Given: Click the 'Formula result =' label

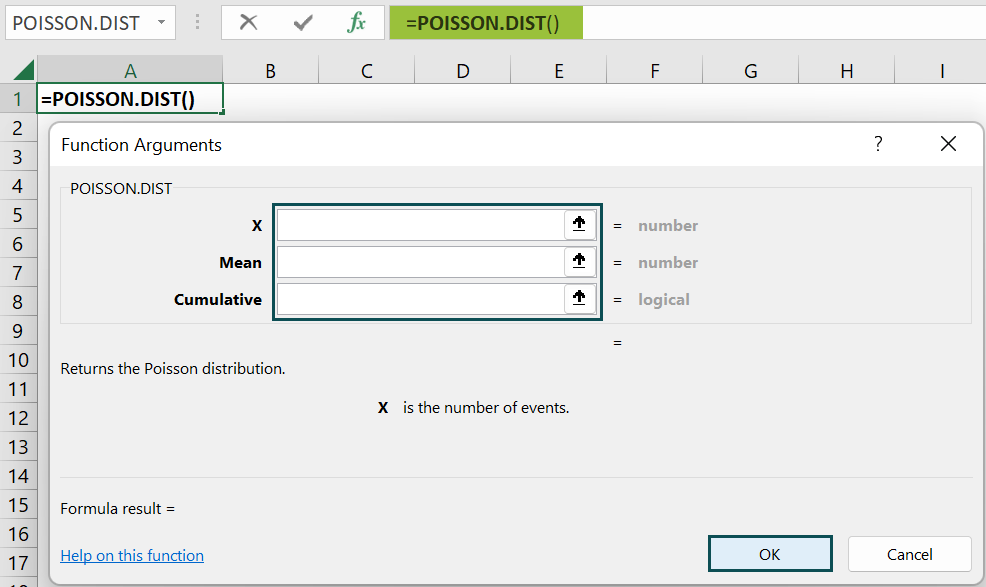Looking at the screenshot, I should coord(118,508).
